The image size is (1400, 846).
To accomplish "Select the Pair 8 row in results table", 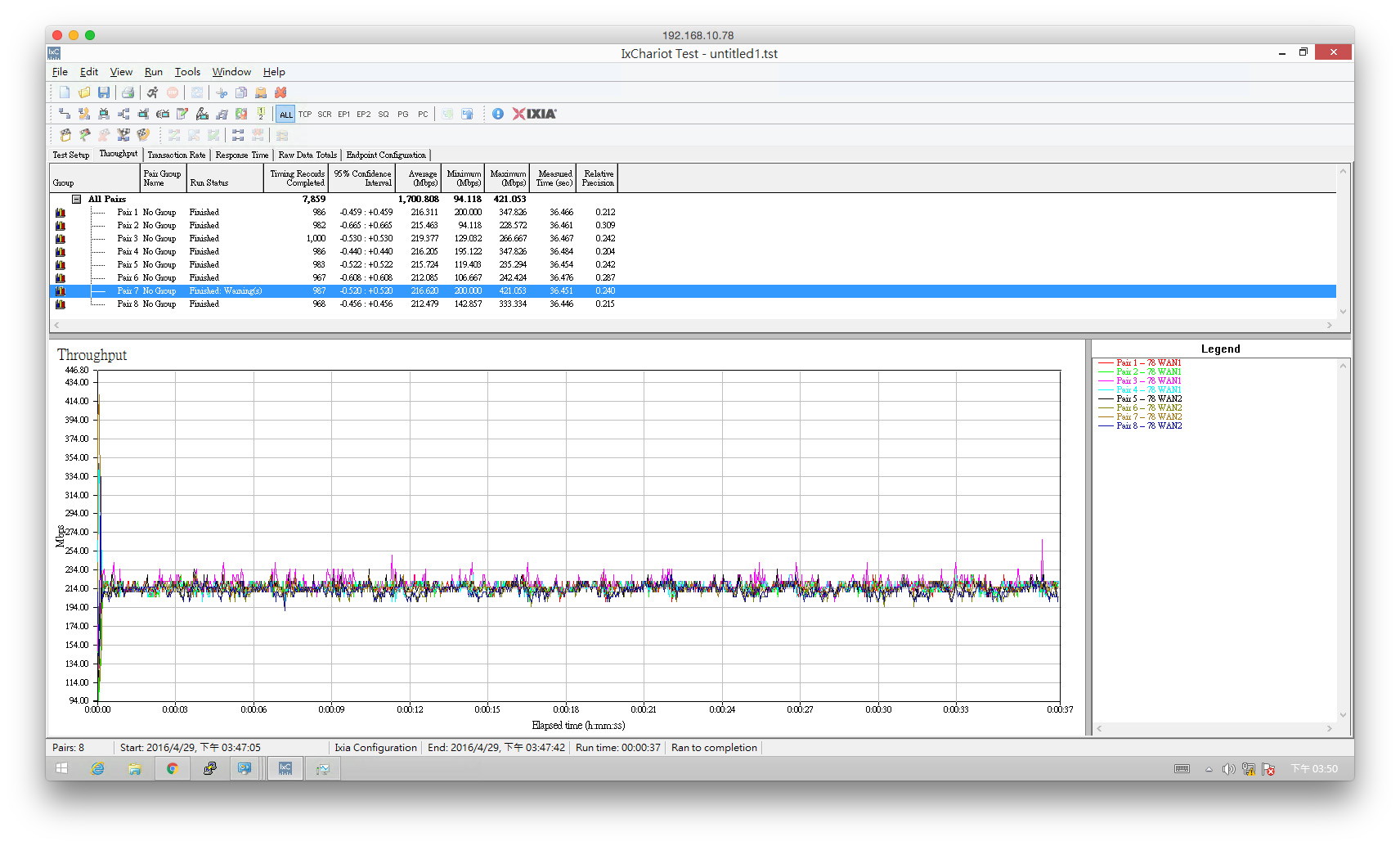I will click(x=692, y=304).
